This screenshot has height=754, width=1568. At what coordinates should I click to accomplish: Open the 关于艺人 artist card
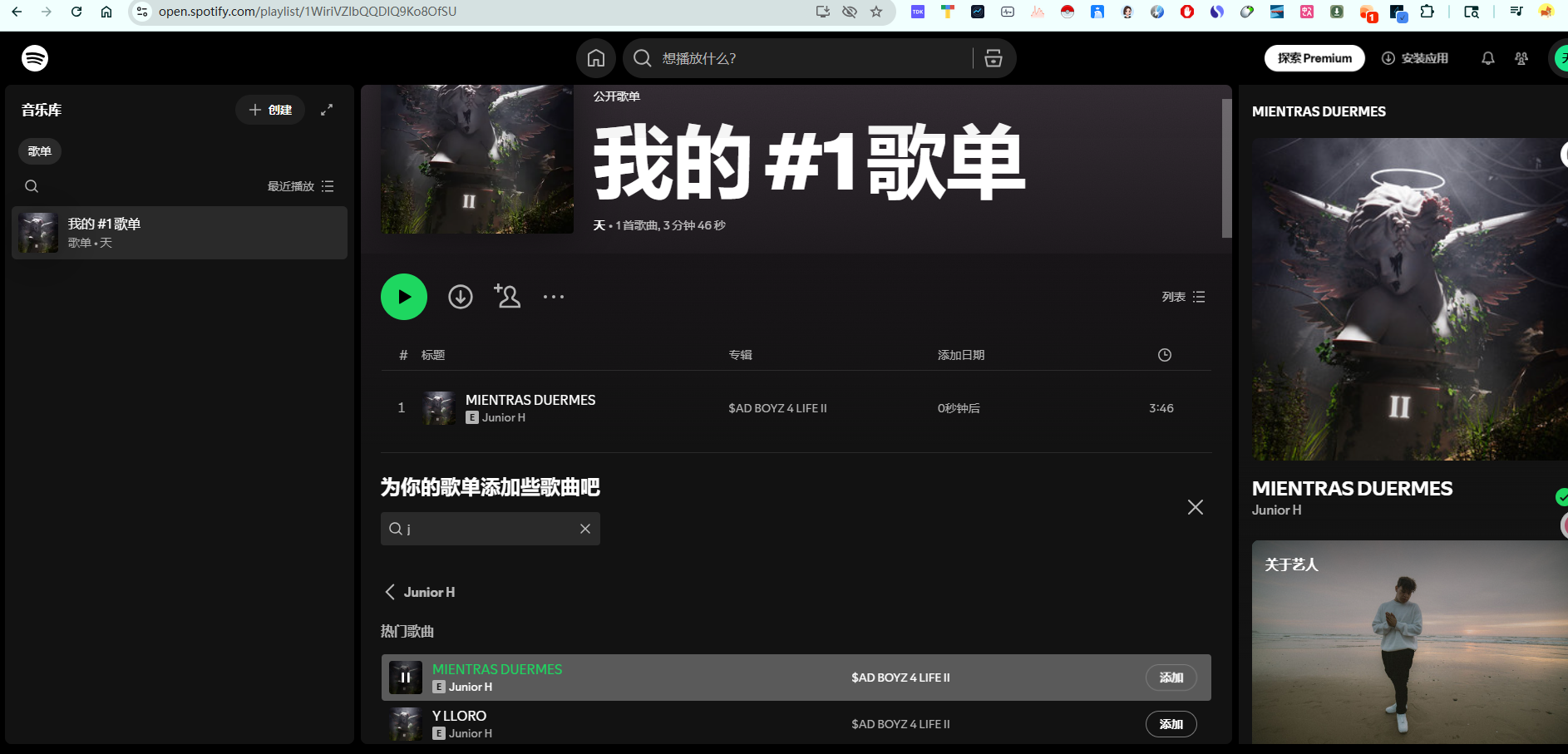pos(1410,643)
